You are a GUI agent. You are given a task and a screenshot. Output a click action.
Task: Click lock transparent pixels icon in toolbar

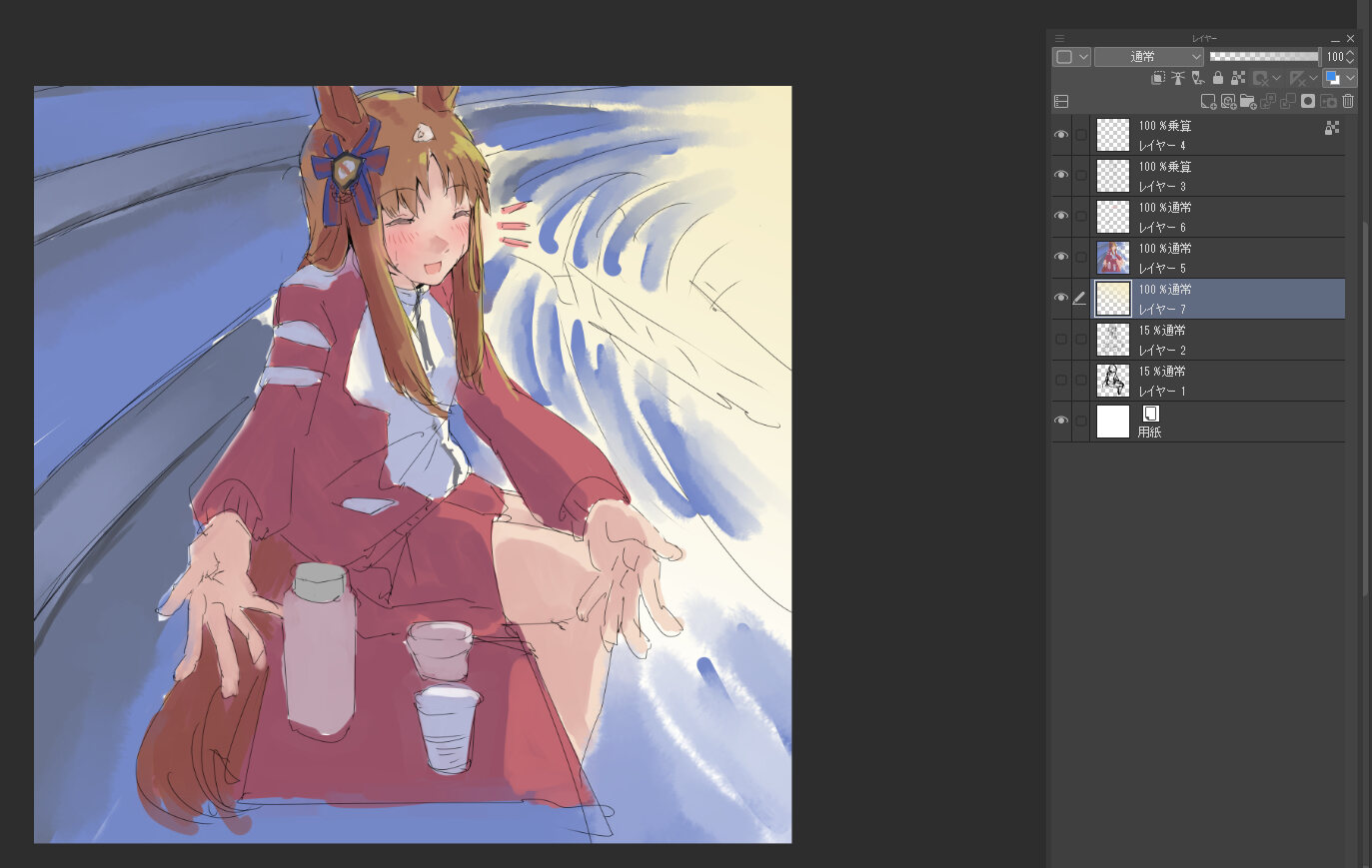pos(1238,77)
